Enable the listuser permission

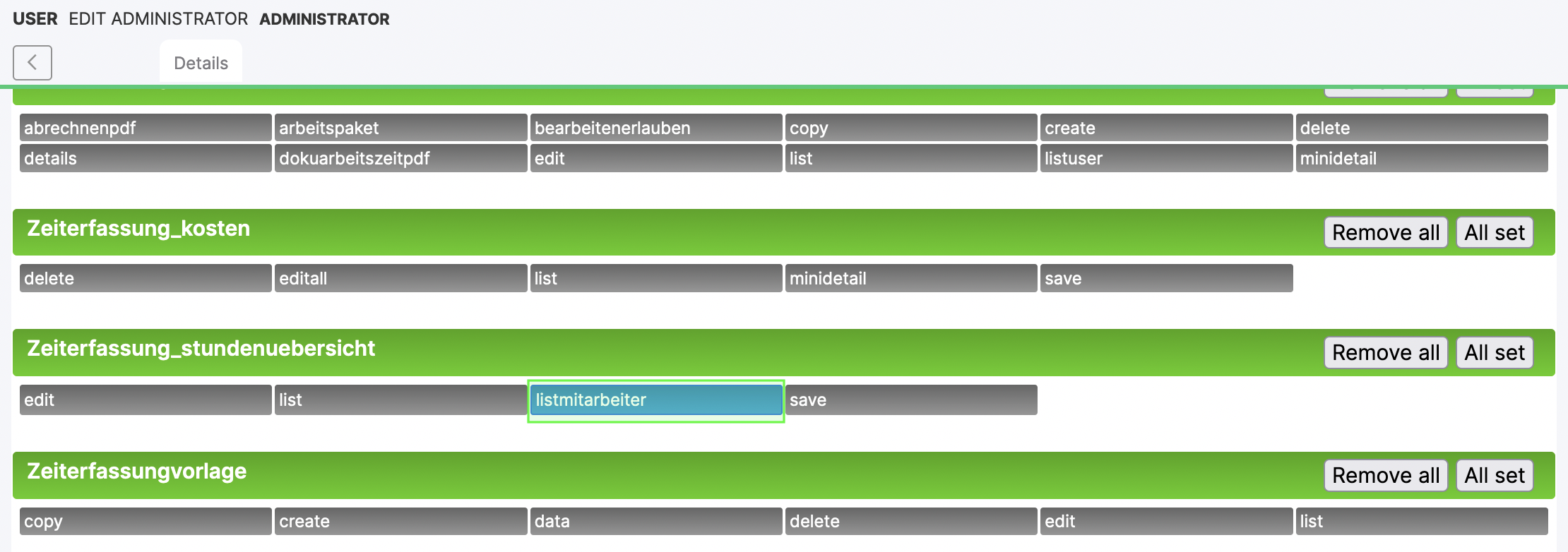1165,158
